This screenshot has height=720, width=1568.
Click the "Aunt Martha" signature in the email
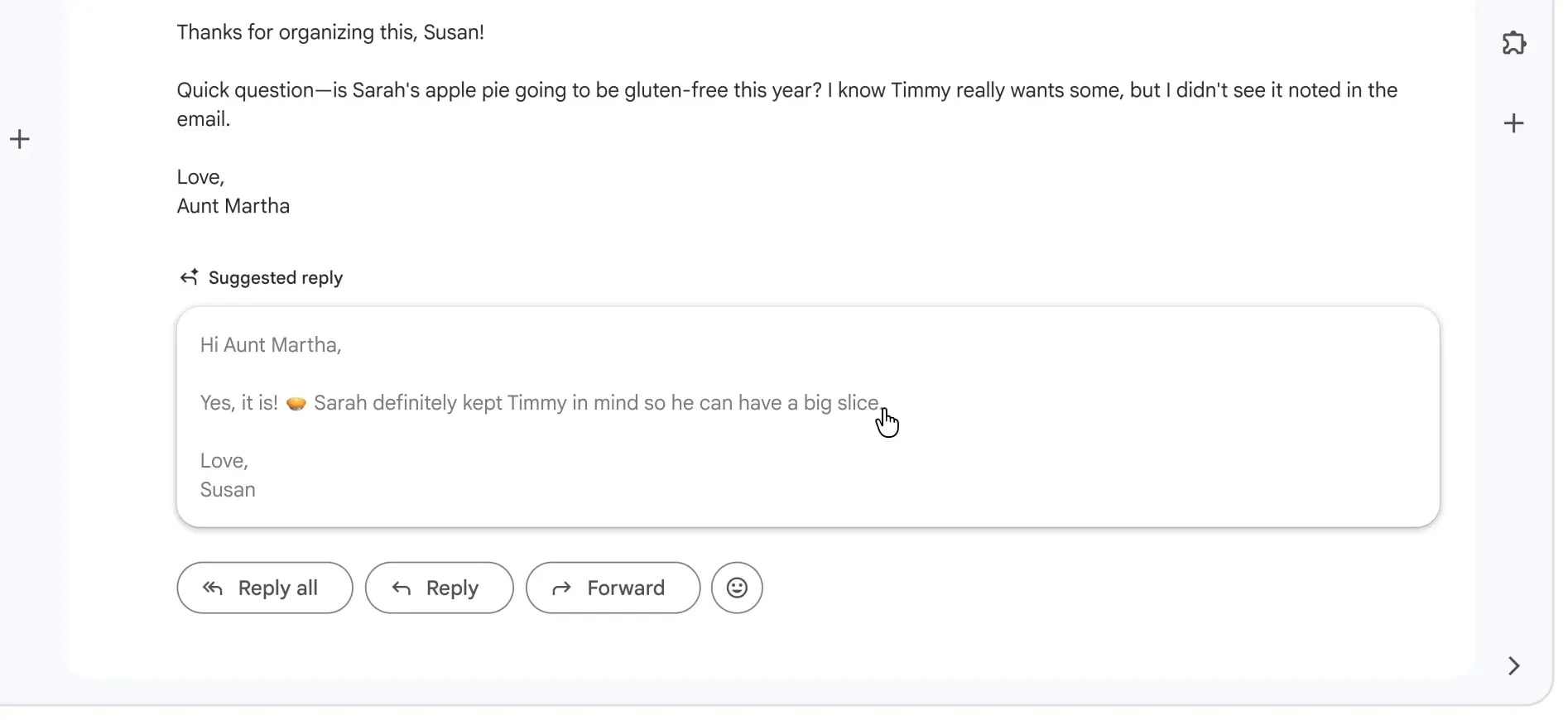[x=233, y=206]
